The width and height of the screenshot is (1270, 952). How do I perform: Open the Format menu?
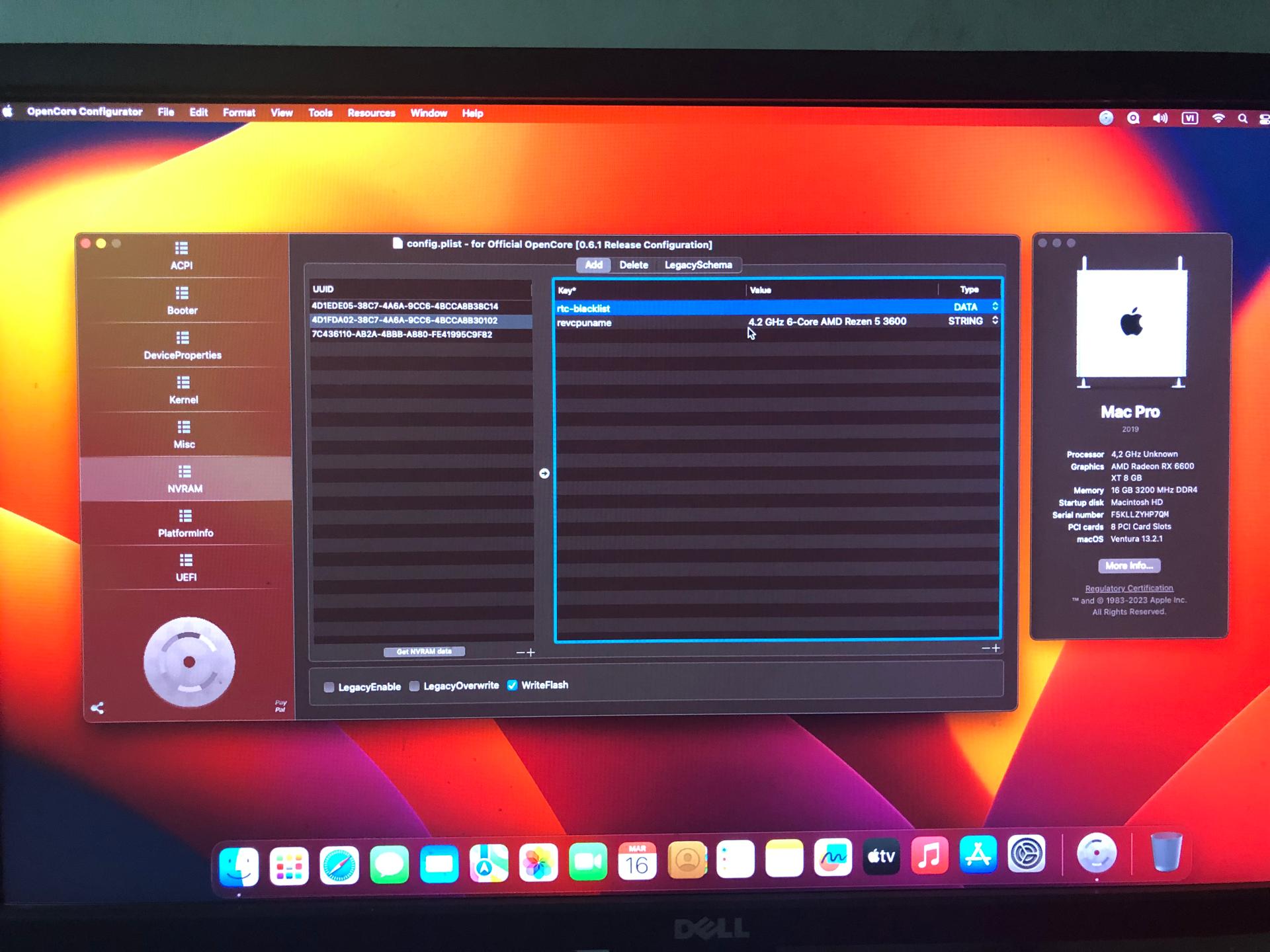[239, 113]
